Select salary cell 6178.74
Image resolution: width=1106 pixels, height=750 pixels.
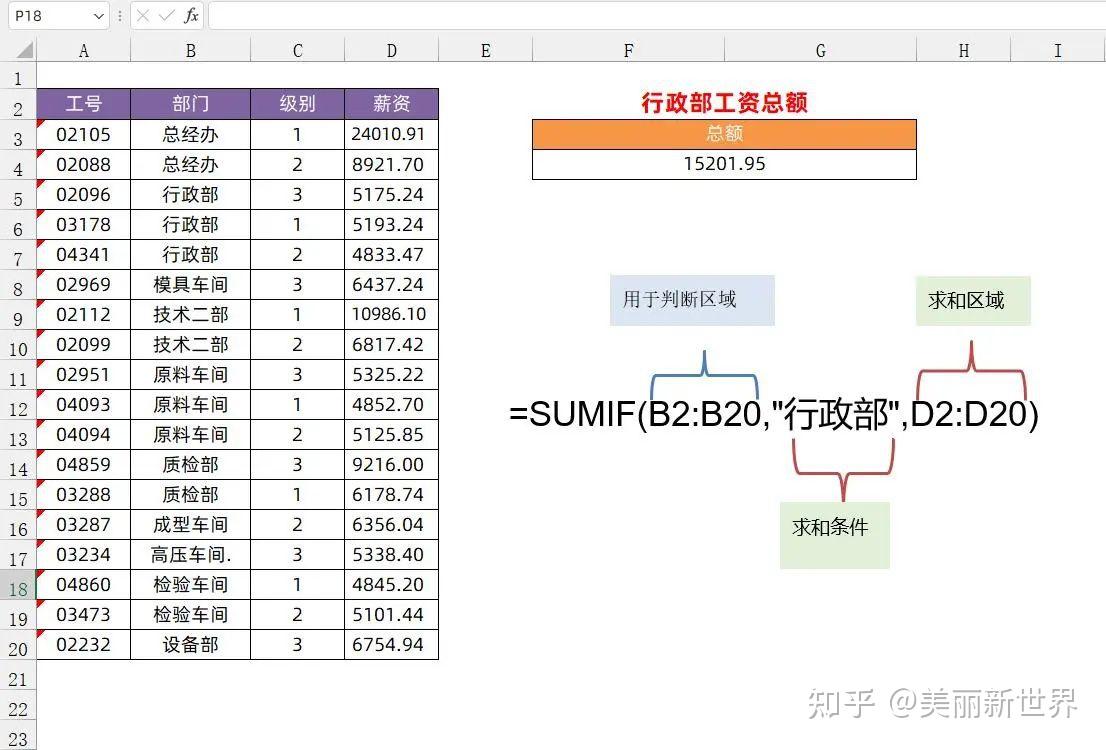point(391,495)
